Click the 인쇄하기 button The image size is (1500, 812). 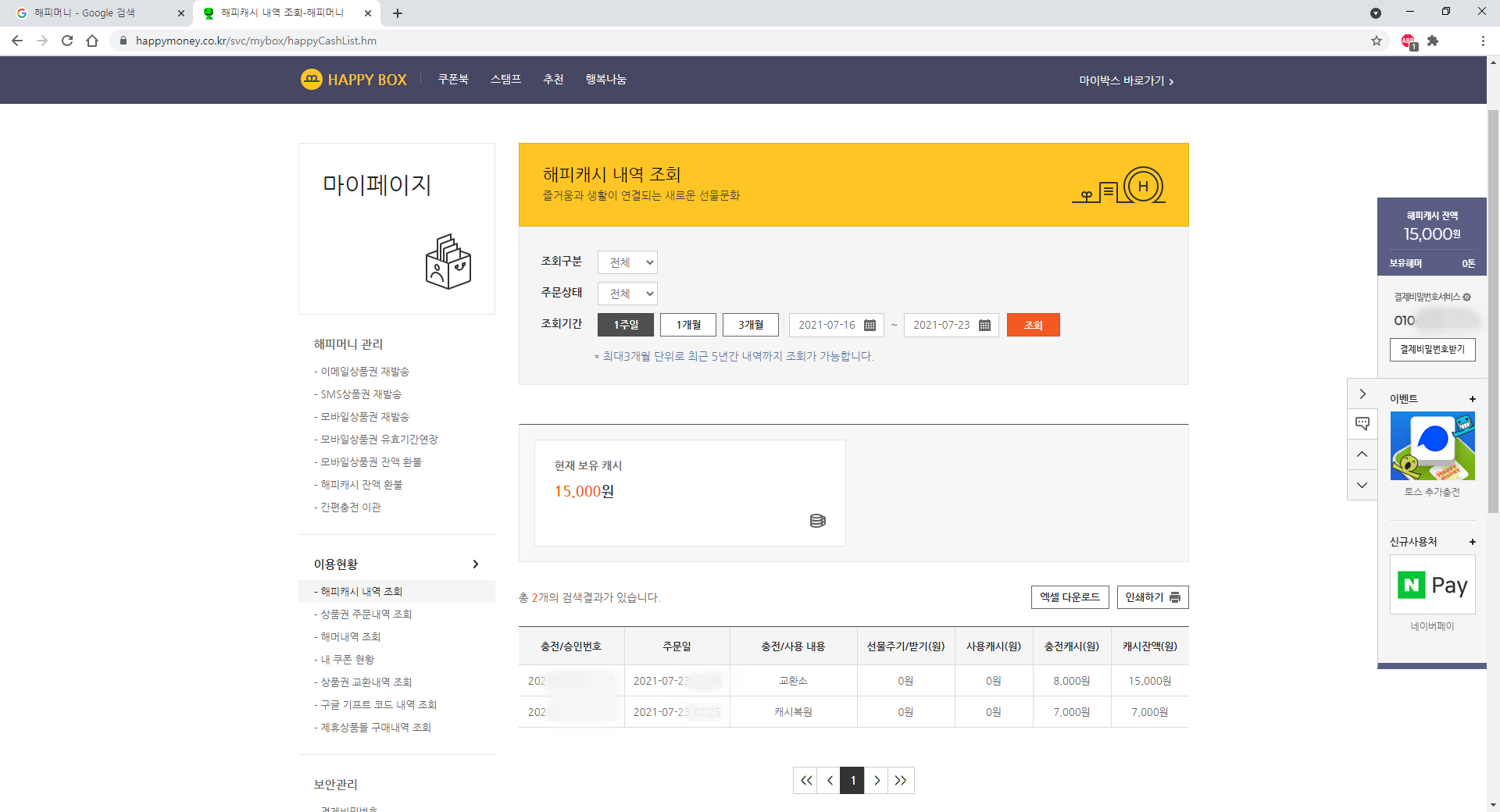click(x=1153, y=597)
